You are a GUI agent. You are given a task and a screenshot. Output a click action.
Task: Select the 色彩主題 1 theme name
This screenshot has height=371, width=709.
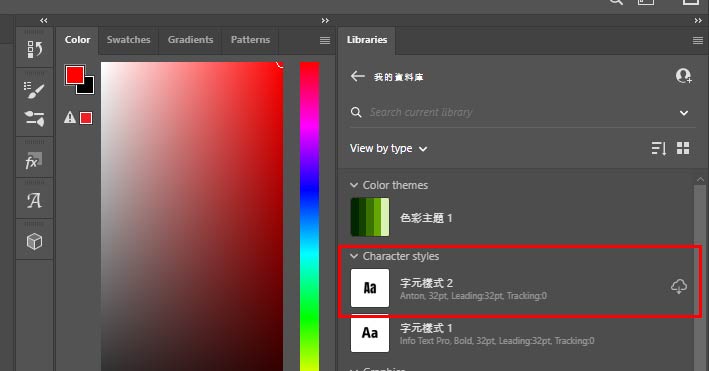click(x=426, y=218)
